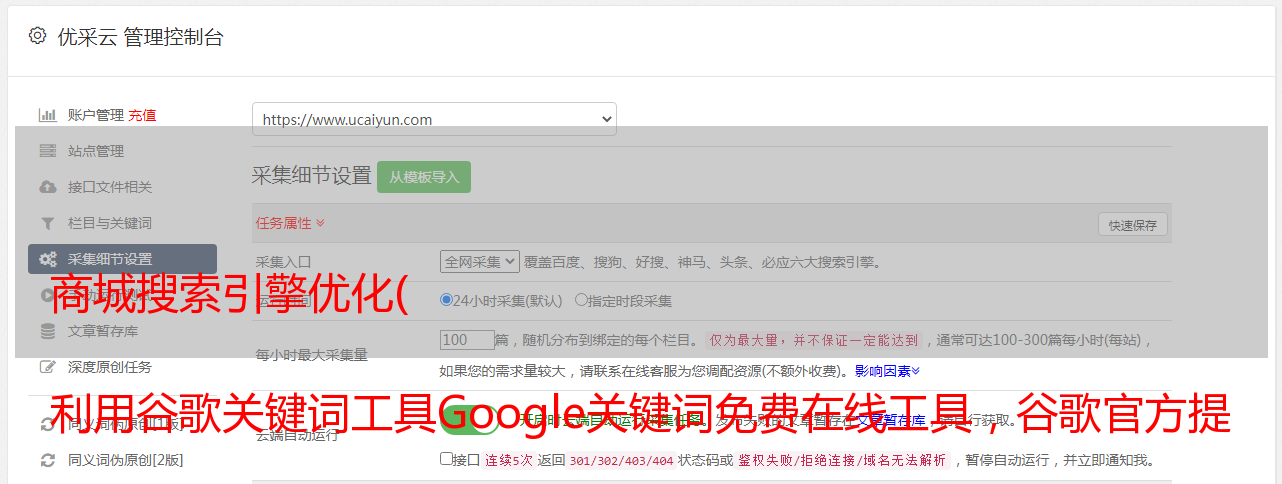Go to 接口文件相关 menu item

tap(110, 187)
